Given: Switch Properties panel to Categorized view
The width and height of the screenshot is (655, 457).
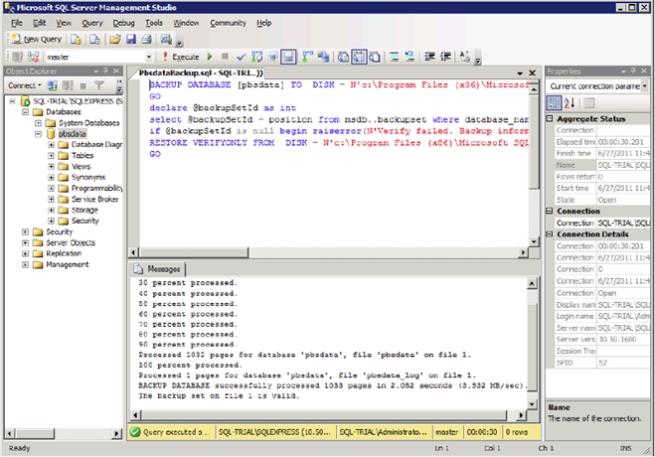Looking at the screenshot, I should 553,103.
